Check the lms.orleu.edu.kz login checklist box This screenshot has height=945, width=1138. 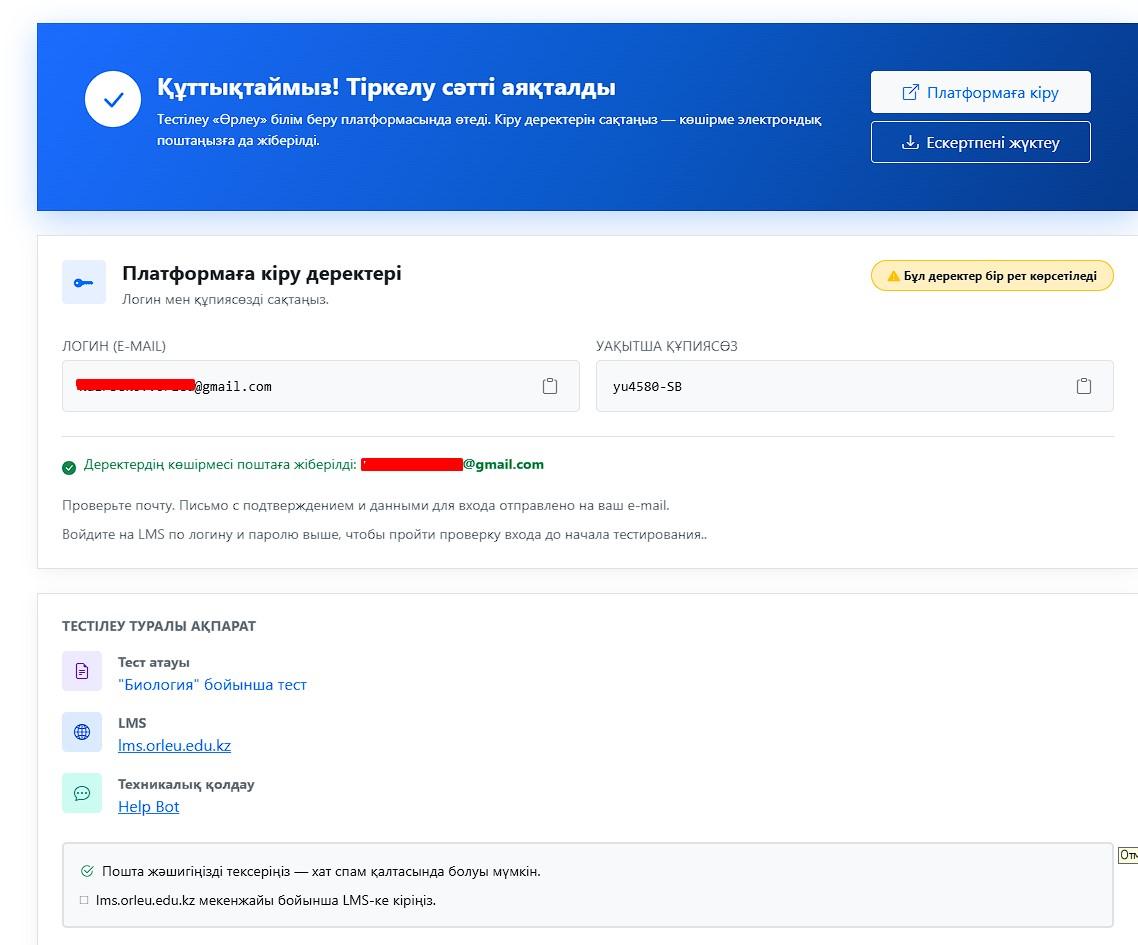(84, 900)
